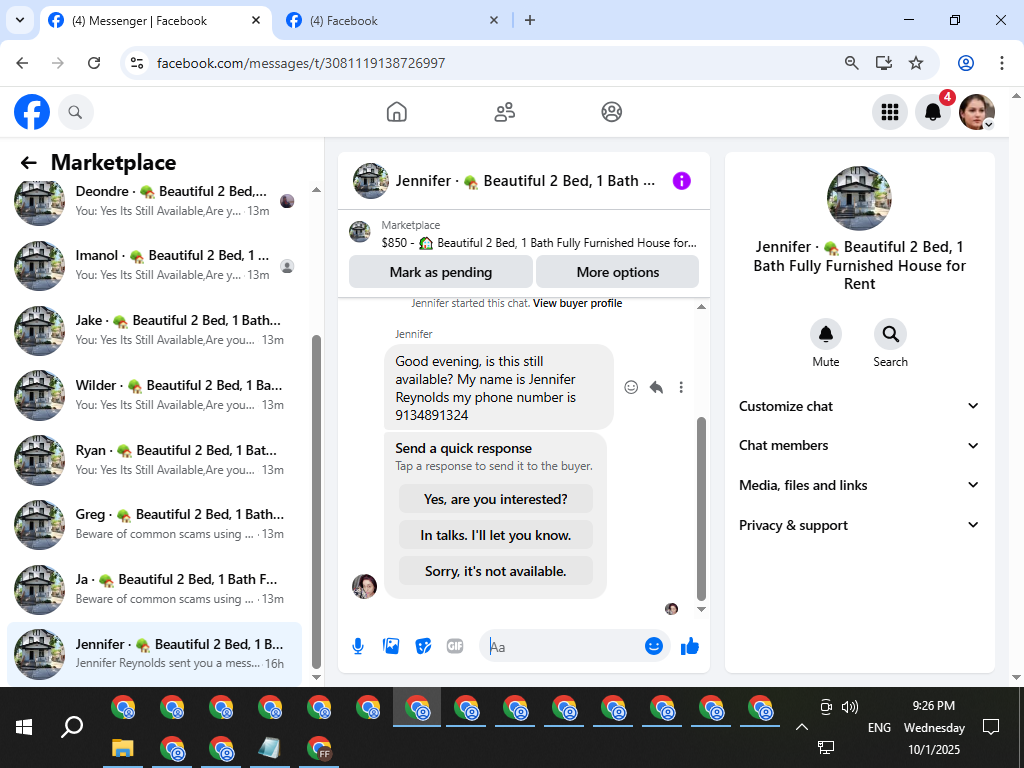Open the Facebook menu grid icon
The width and height of the screenshot is (1024, 768).
(x=889, y=112)
